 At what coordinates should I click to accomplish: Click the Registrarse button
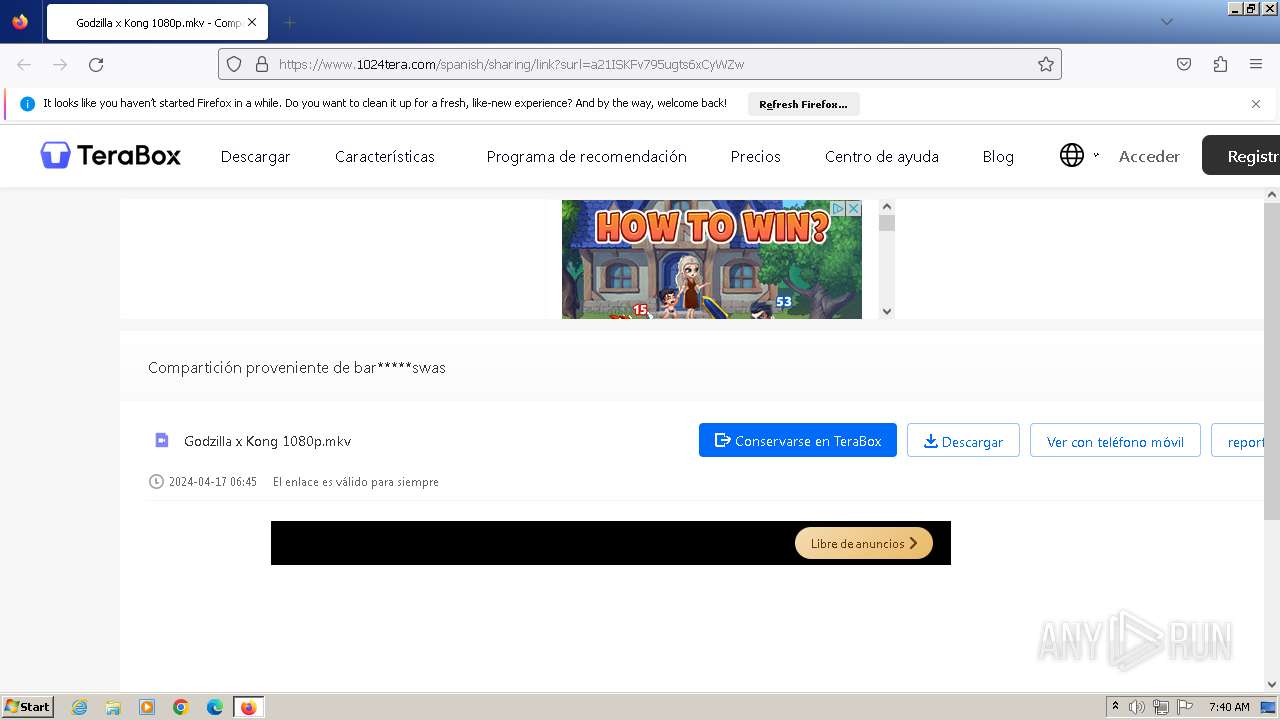coord(1241,155)
